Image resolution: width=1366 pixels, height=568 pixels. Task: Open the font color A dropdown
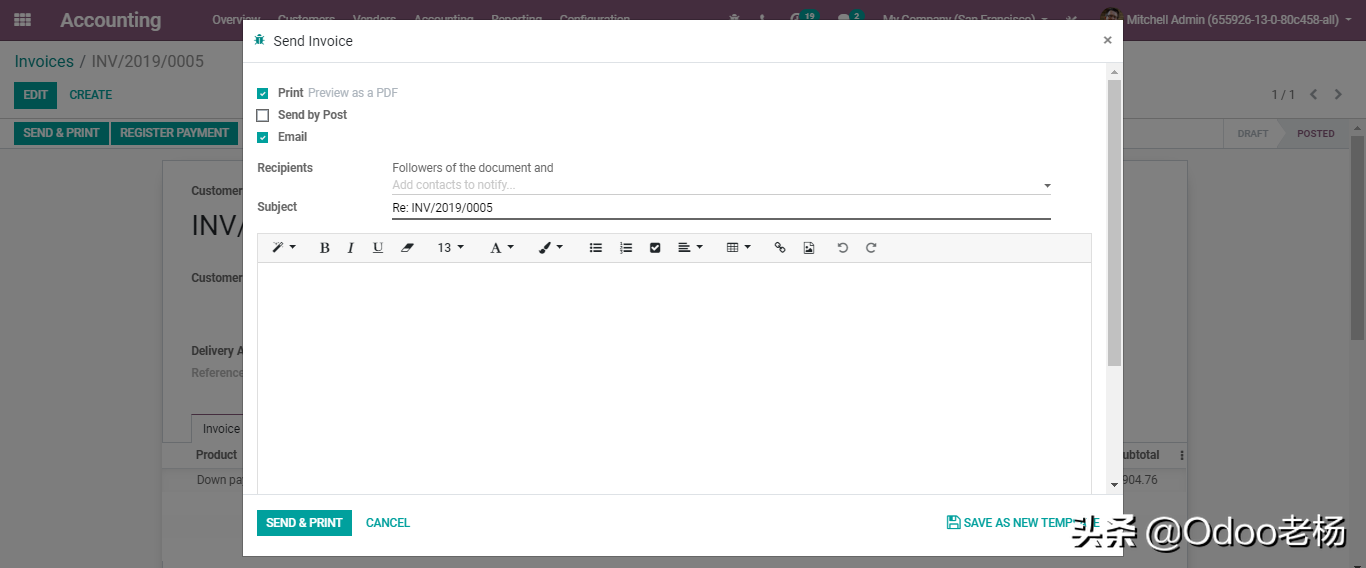[501, 248]
